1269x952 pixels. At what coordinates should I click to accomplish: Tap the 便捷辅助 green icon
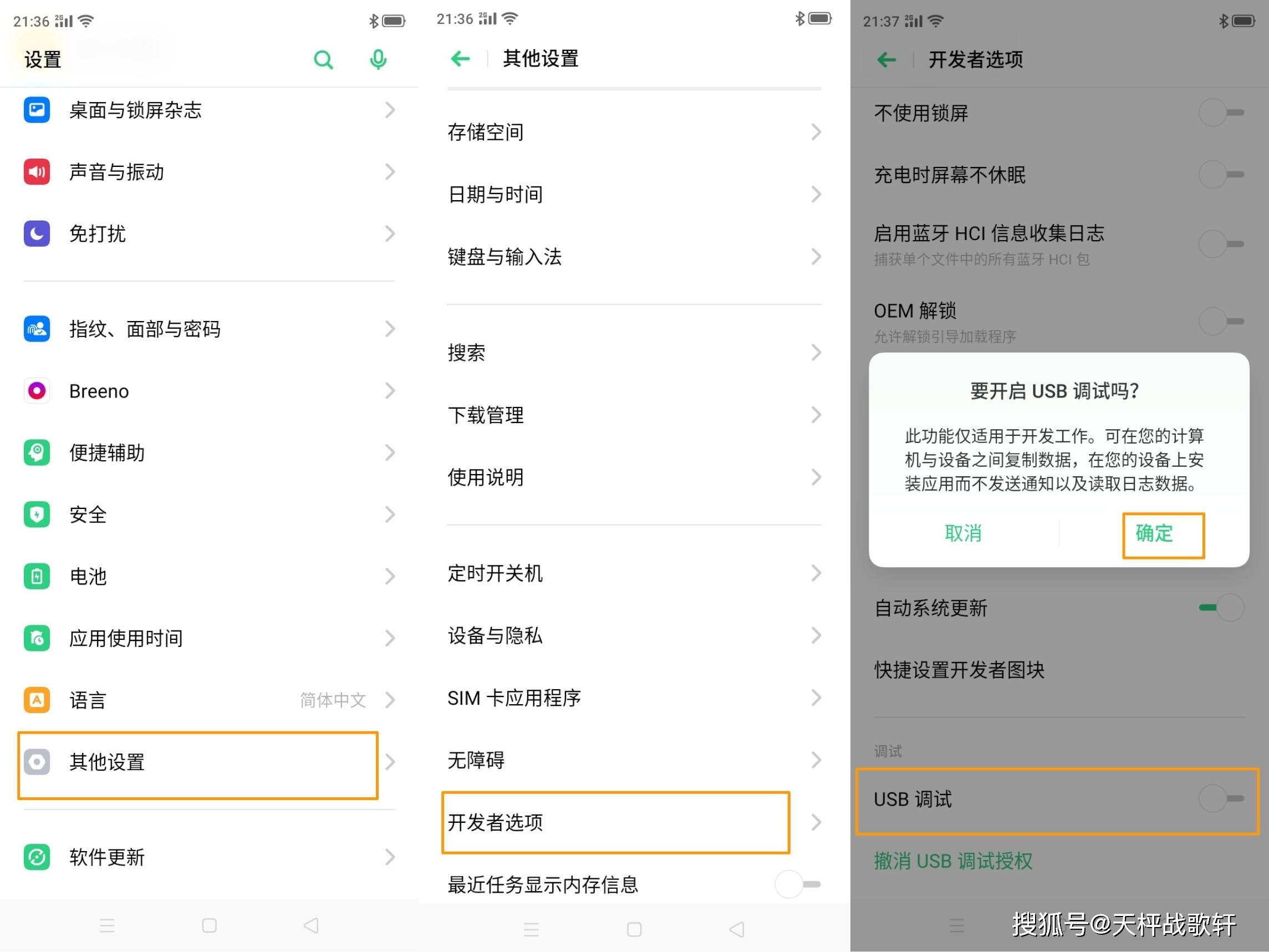(x=37, y=453)
